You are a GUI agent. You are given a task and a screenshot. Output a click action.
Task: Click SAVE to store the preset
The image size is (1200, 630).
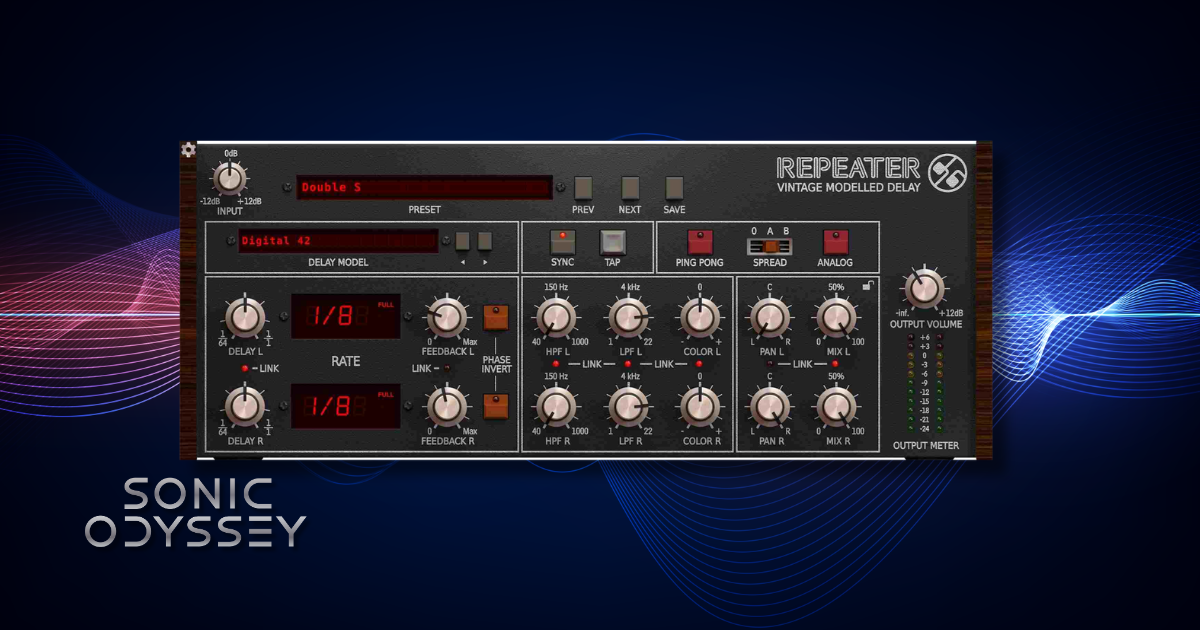coord(673,187)
